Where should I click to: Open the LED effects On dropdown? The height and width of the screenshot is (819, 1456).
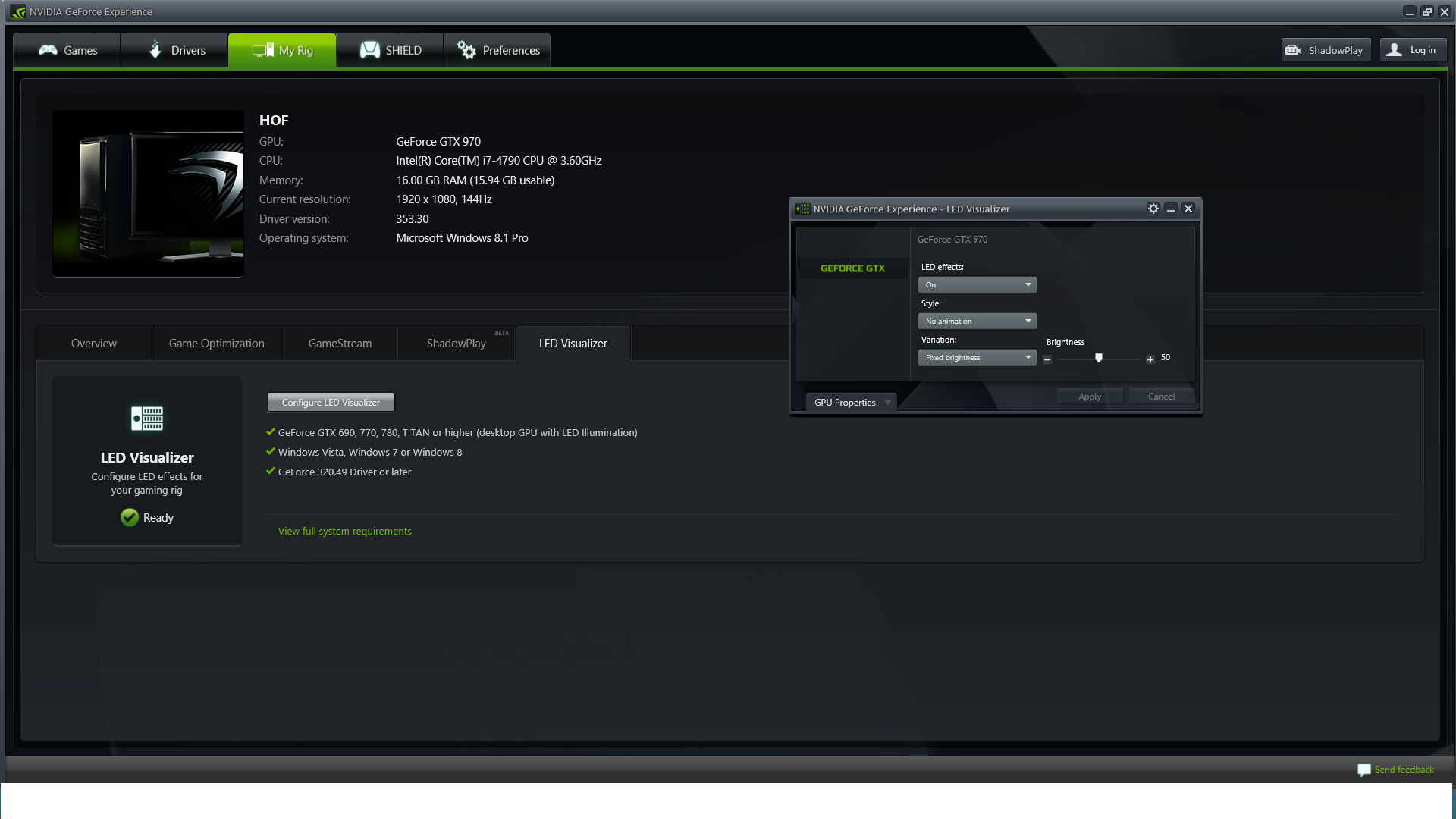pos(977,285)
